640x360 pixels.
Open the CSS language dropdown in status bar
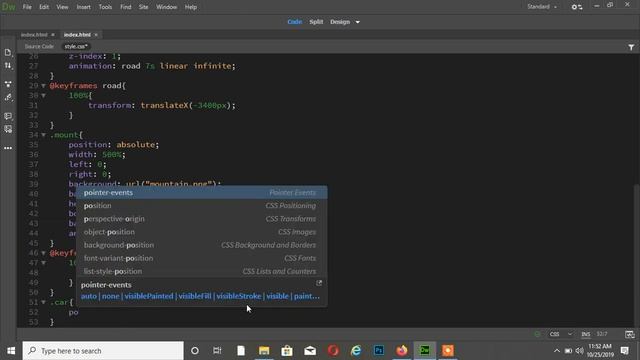click(561, 334)
